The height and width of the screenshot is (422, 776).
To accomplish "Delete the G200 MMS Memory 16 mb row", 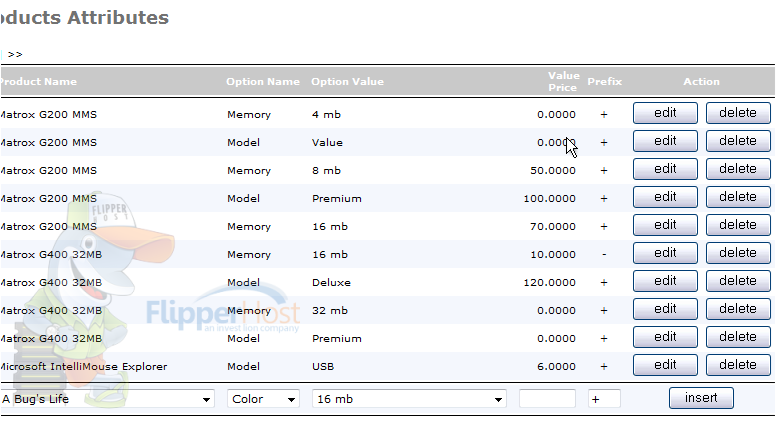I will pyautogui.click(x=738, y=225).
